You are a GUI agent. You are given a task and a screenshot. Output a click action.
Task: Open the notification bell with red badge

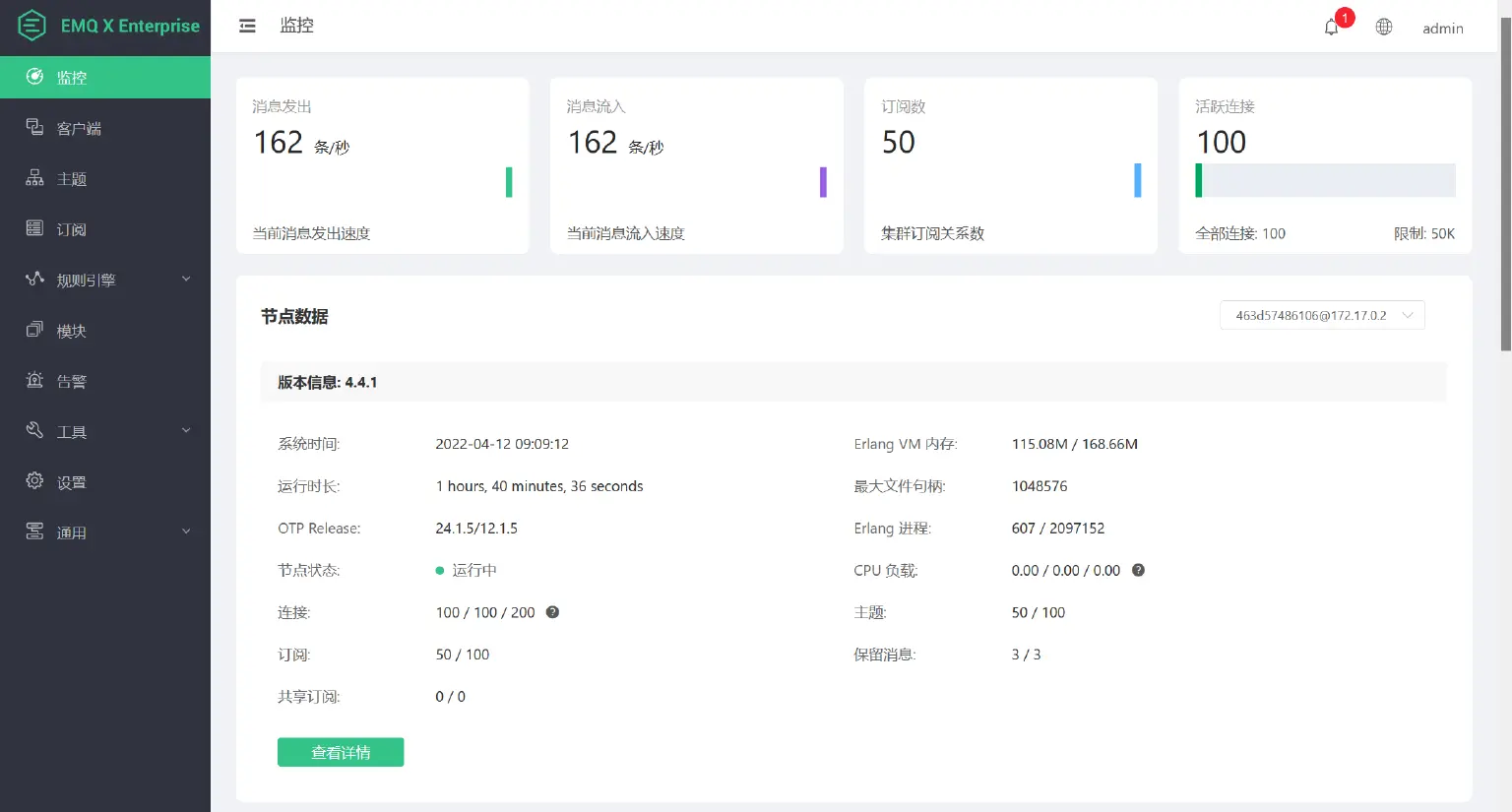(1330, 27)
